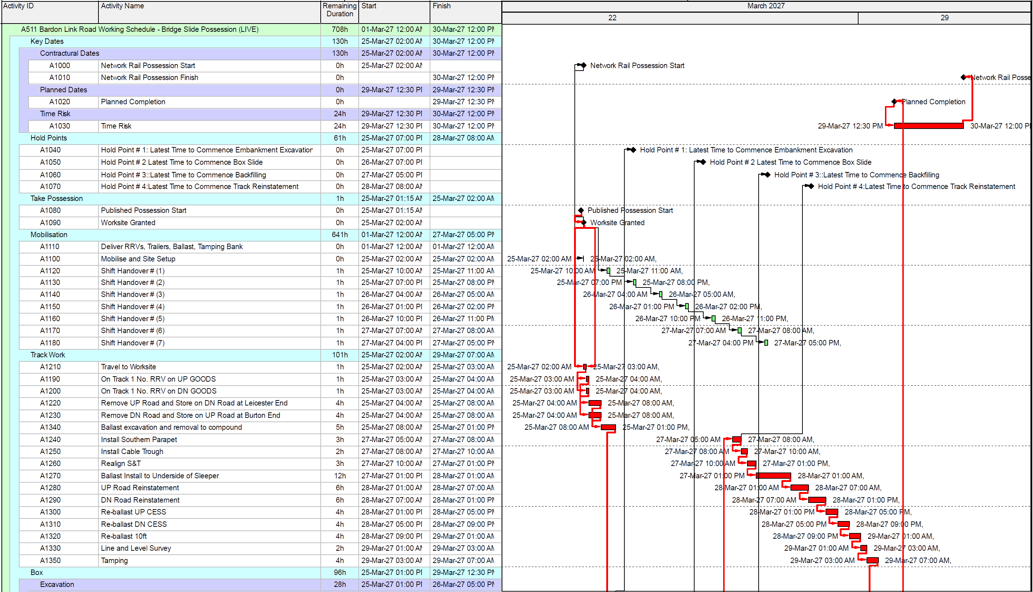
Task: Select Worksite Granted in the Activity Name column
Action: click(x=128, y=223)
